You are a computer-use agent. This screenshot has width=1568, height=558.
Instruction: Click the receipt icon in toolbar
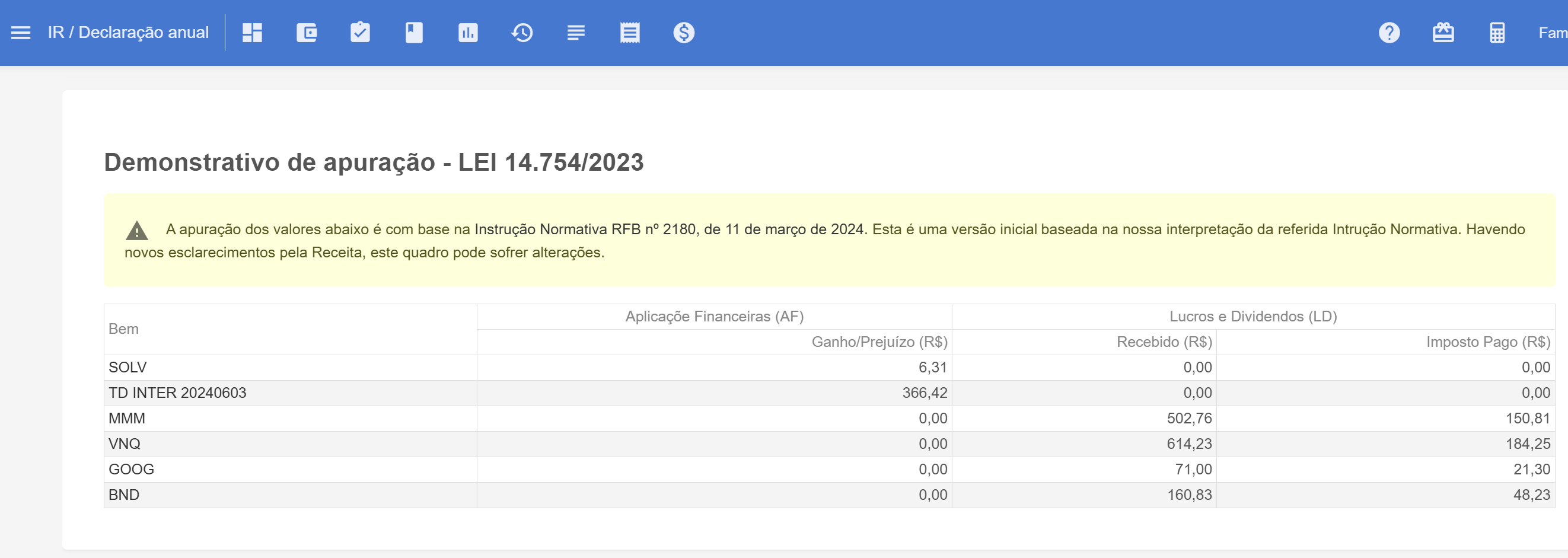[629, 33]
